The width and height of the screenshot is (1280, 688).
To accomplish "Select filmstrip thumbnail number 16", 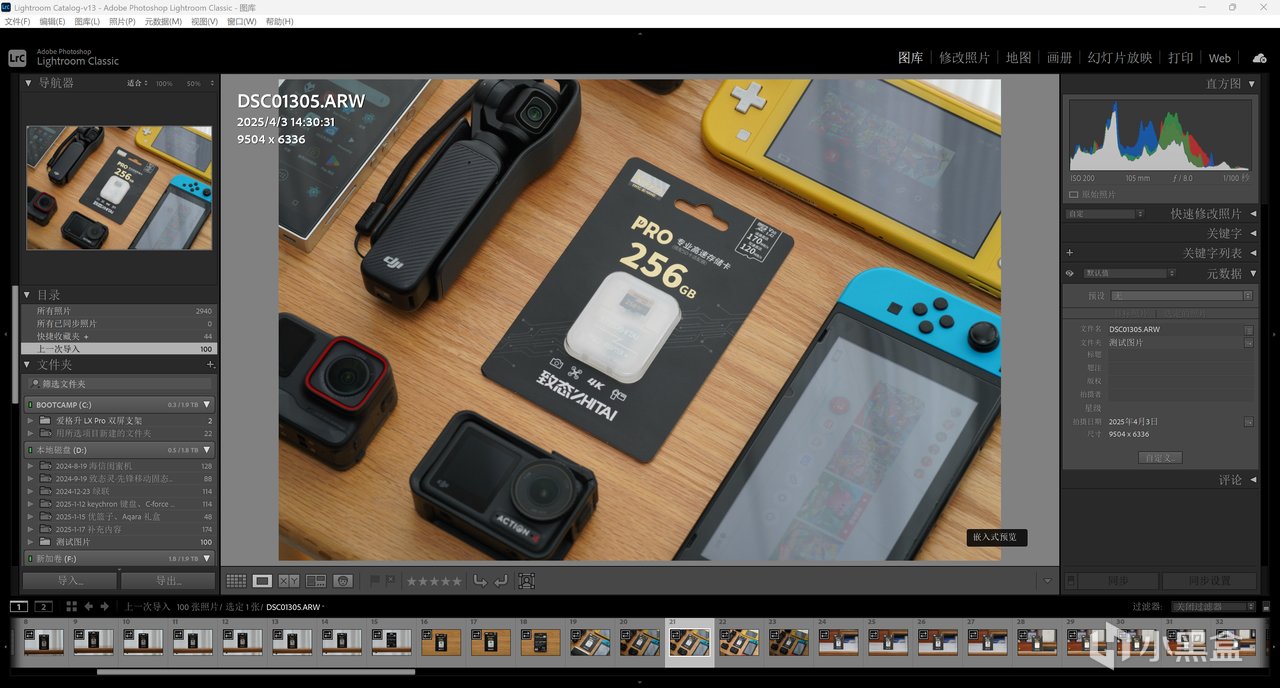I will pos(441,642).
